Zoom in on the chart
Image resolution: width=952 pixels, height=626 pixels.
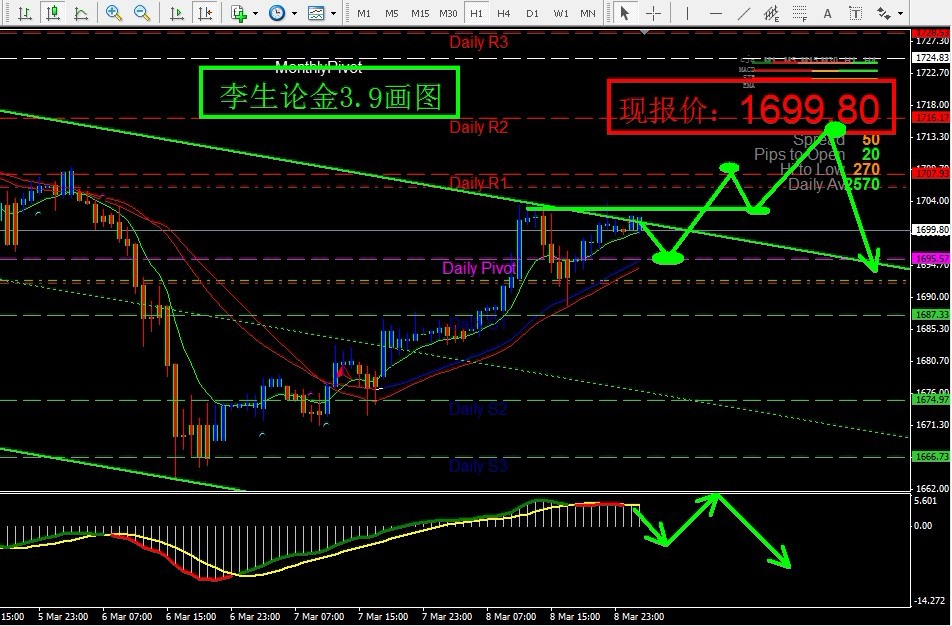(x=114, y=13)
